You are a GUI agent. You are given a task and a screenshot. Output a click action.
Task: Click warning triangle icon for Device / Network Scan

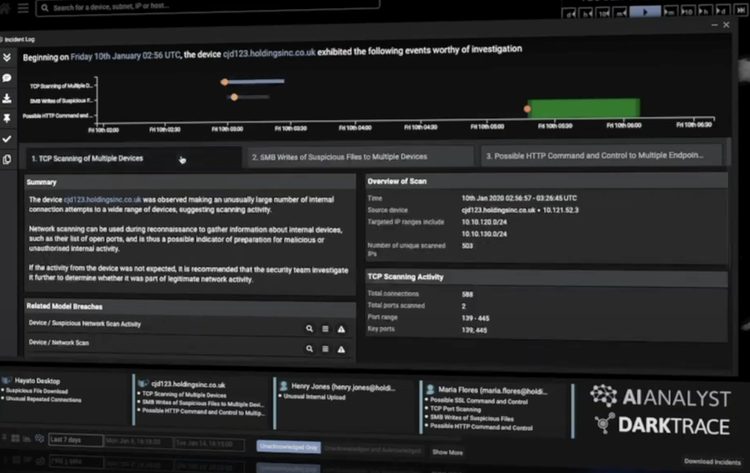coord(341,348)
